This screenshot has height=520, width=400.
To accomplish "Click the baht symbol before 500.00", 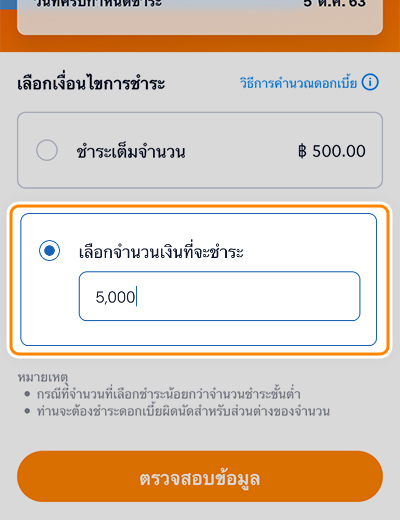I will (302, 151).
